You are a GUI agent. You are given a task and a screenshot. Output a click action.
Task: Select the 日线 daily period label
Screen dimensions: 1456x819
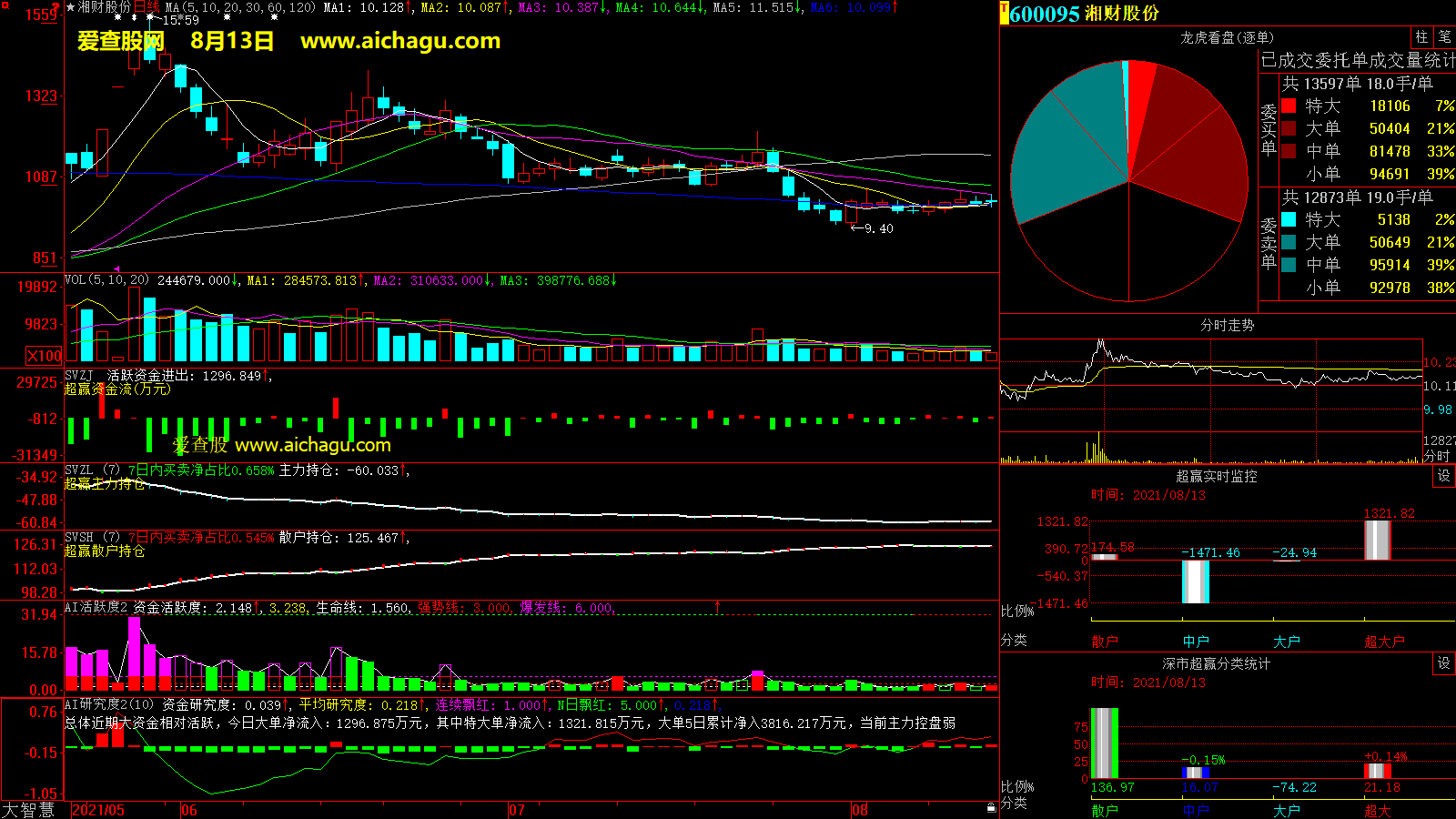146,7
